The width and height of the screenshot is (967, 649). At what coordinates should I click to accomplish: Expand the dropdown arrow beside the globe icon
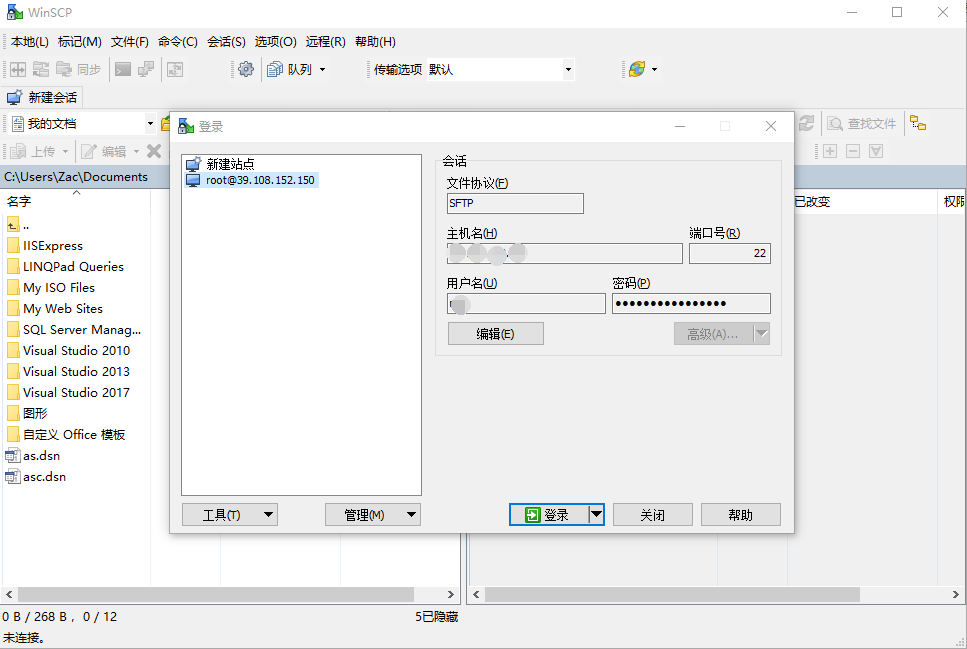[x=654, y=69]
